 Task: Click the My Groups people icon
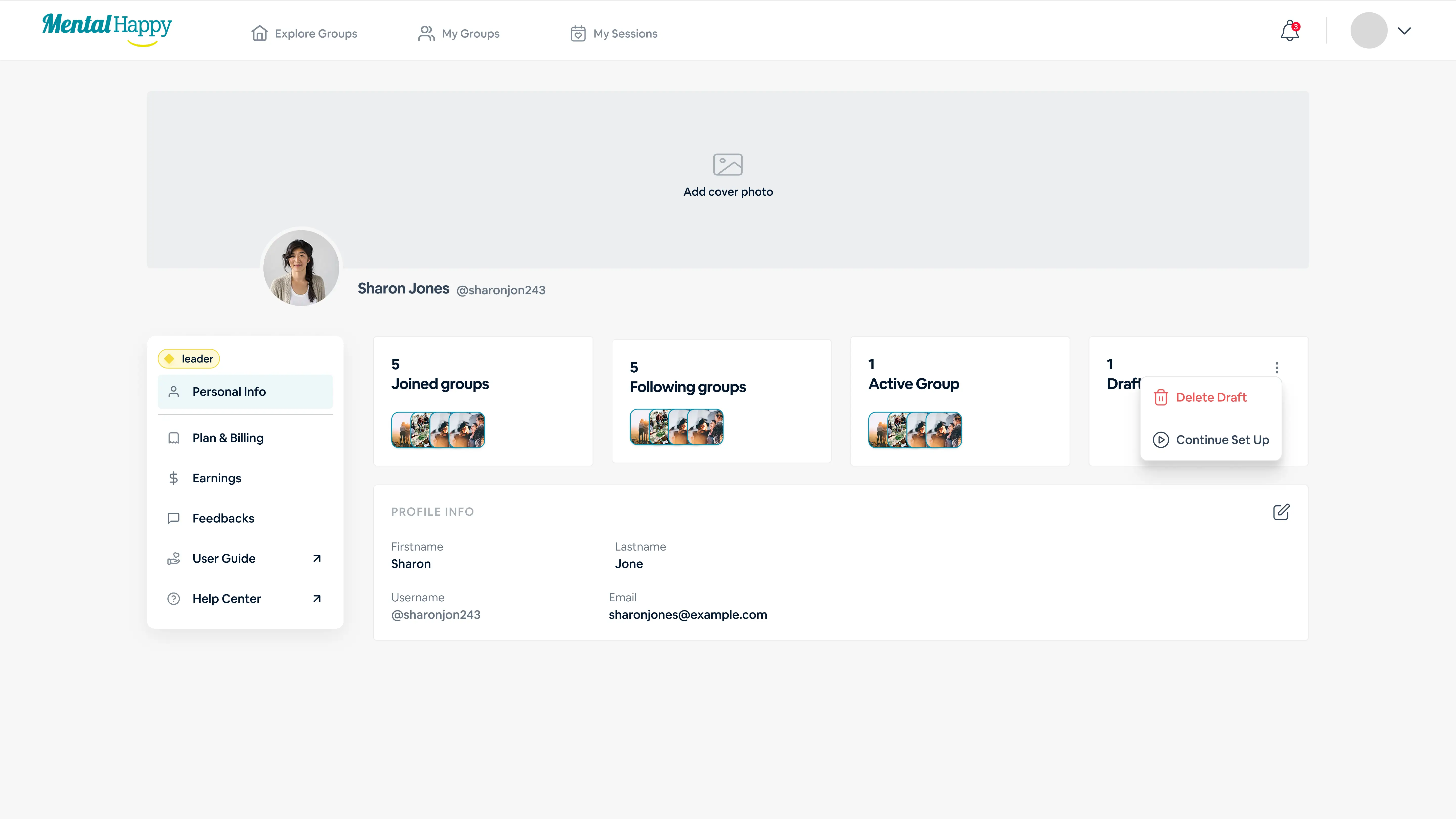[426, 33]
